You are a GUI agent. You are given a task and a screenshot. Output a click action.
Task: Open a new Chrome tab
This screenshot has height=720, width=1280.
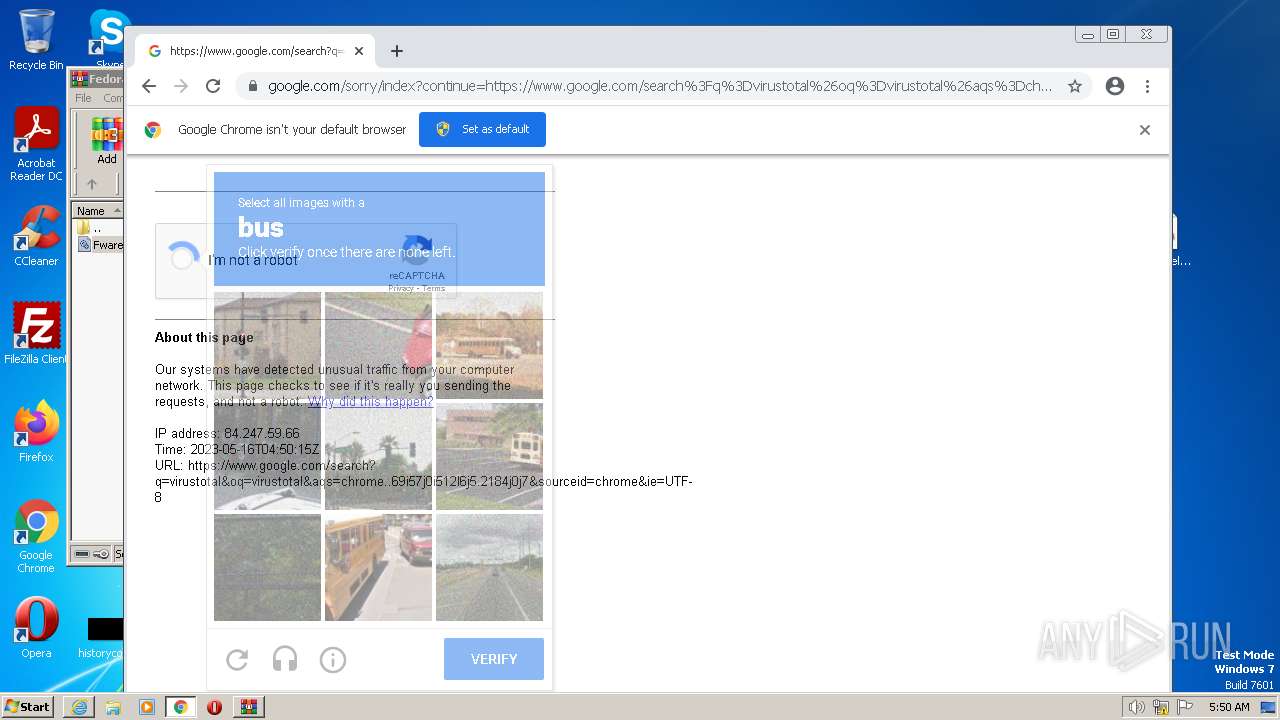tap(397, 51)
